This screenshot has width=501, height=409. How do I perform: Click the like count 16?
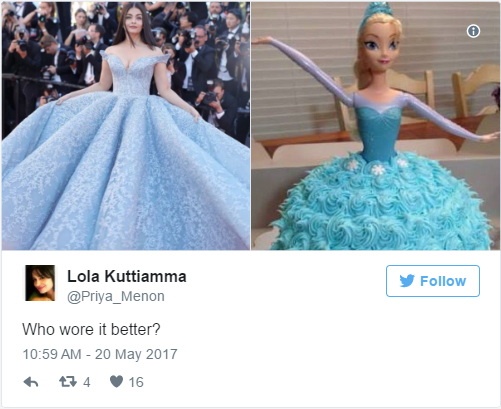136,382
